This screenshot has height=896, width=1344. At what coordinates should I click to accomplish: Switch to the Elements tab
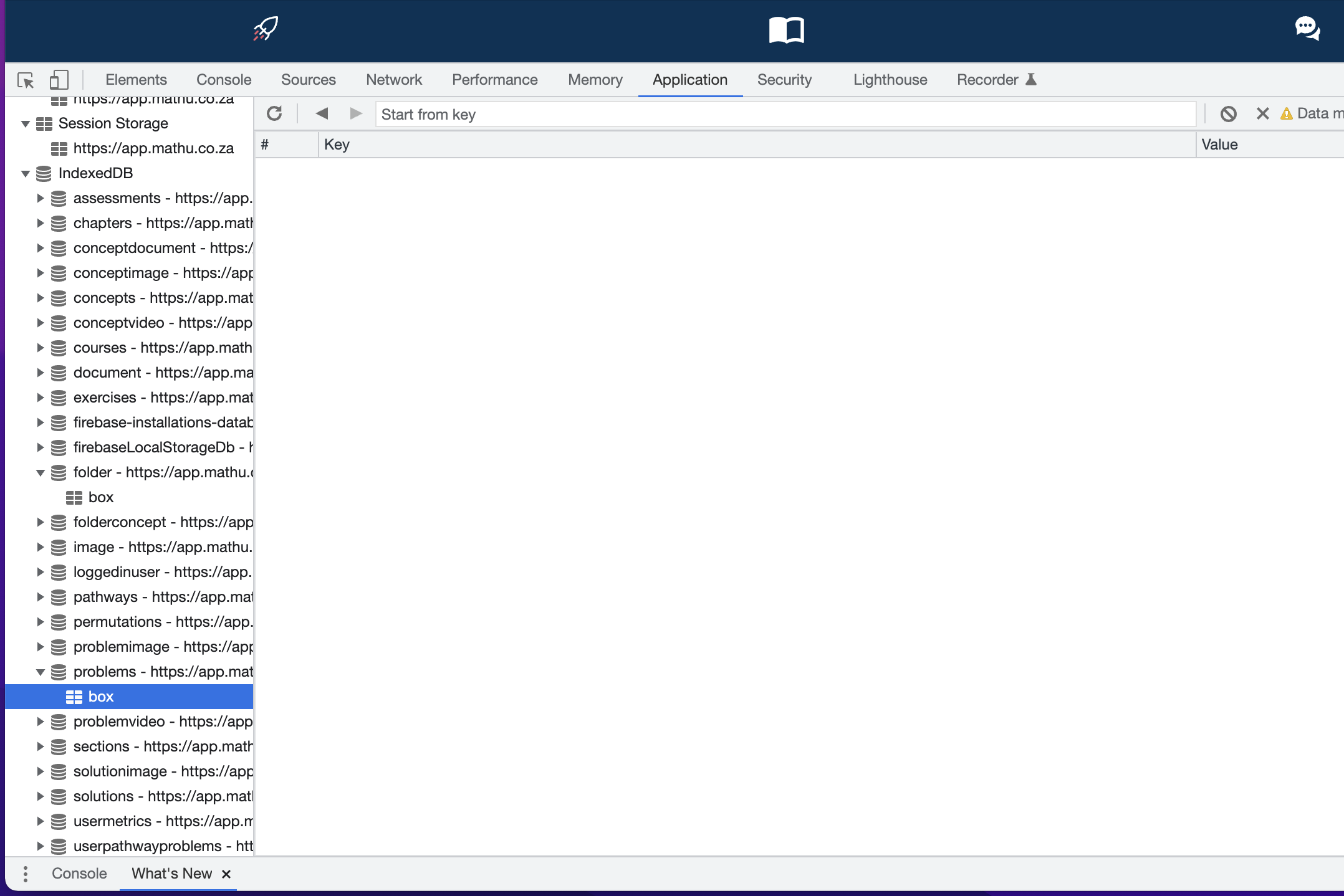(x=136, y=80)
